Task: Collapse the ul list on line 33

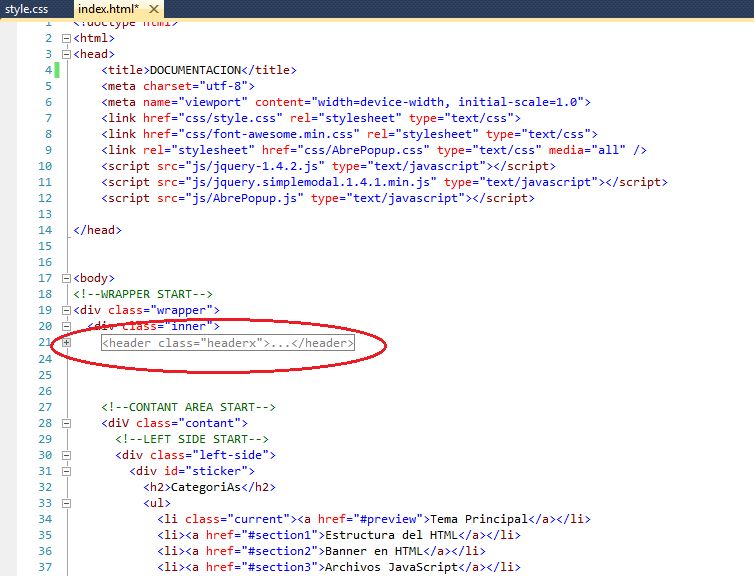Action: point(66,503)
